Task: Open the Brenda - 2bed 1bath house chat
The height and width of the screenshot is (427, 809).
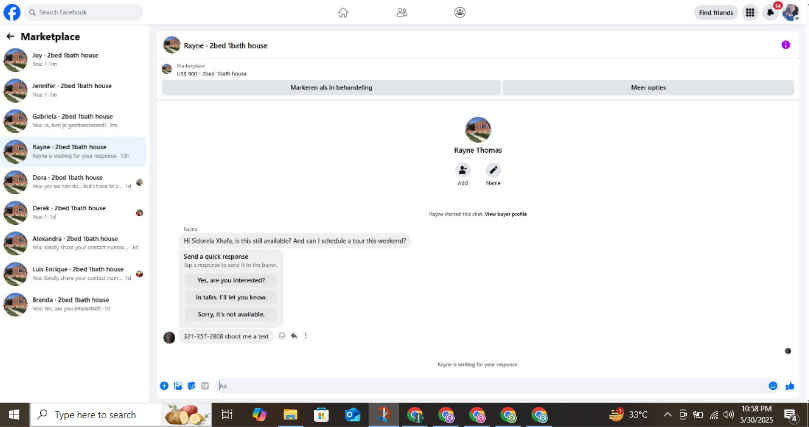Action: pos(73,304)
